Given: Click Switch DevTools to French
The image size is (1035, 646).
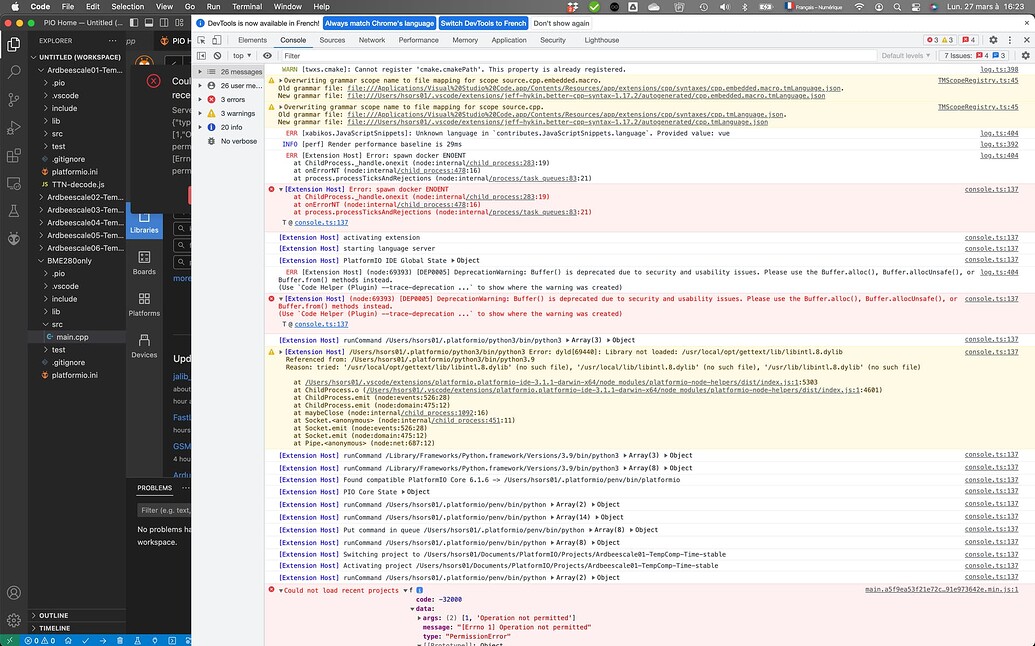Looking at the screenshot, I should click(x=483, y=23).
